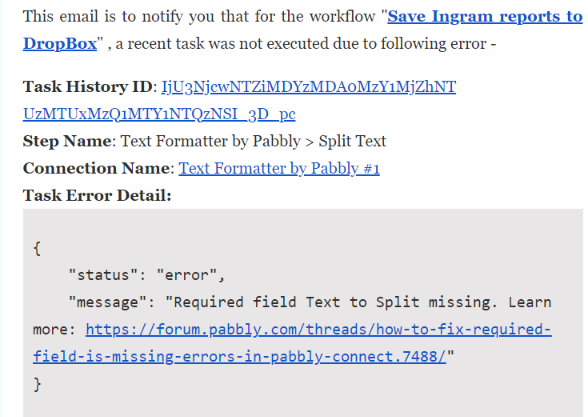Image resolution: width=588 pixels, height=417 pixels.
Task: Click the "Connection Name" bold label
Action: tap(96, 168)
